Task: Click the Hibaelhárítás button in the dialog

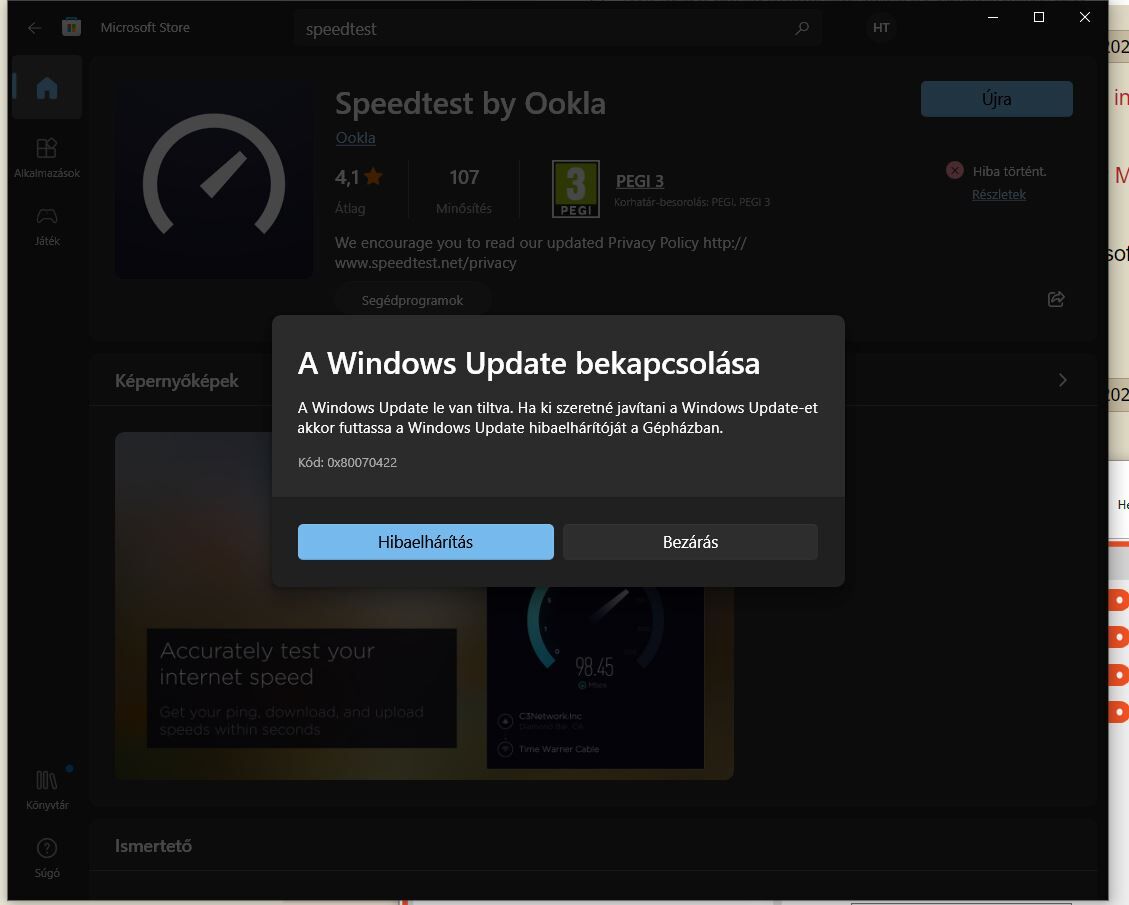Action: (426, 542)
